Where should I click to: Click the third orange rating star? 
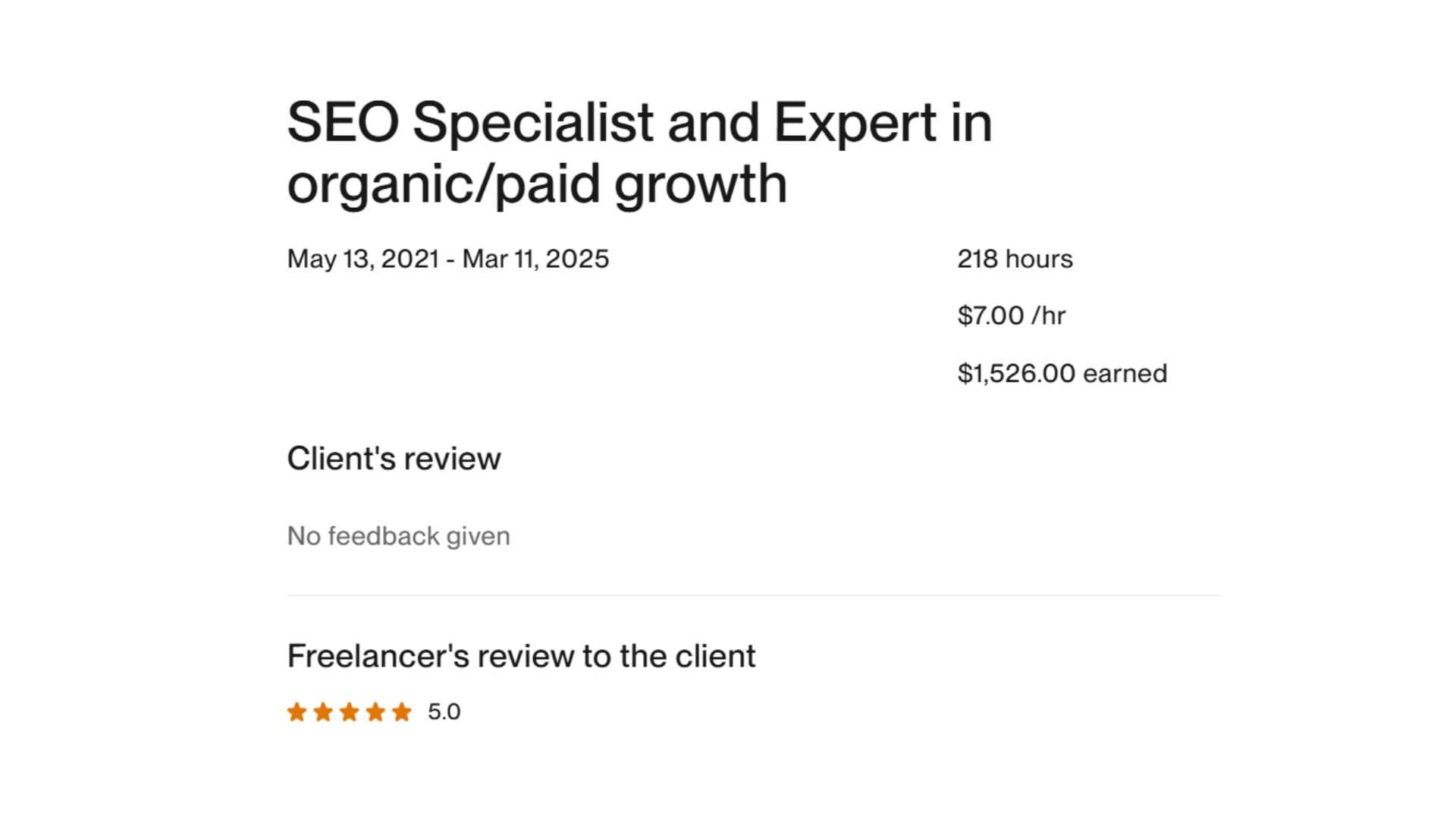tap(350, 712)
